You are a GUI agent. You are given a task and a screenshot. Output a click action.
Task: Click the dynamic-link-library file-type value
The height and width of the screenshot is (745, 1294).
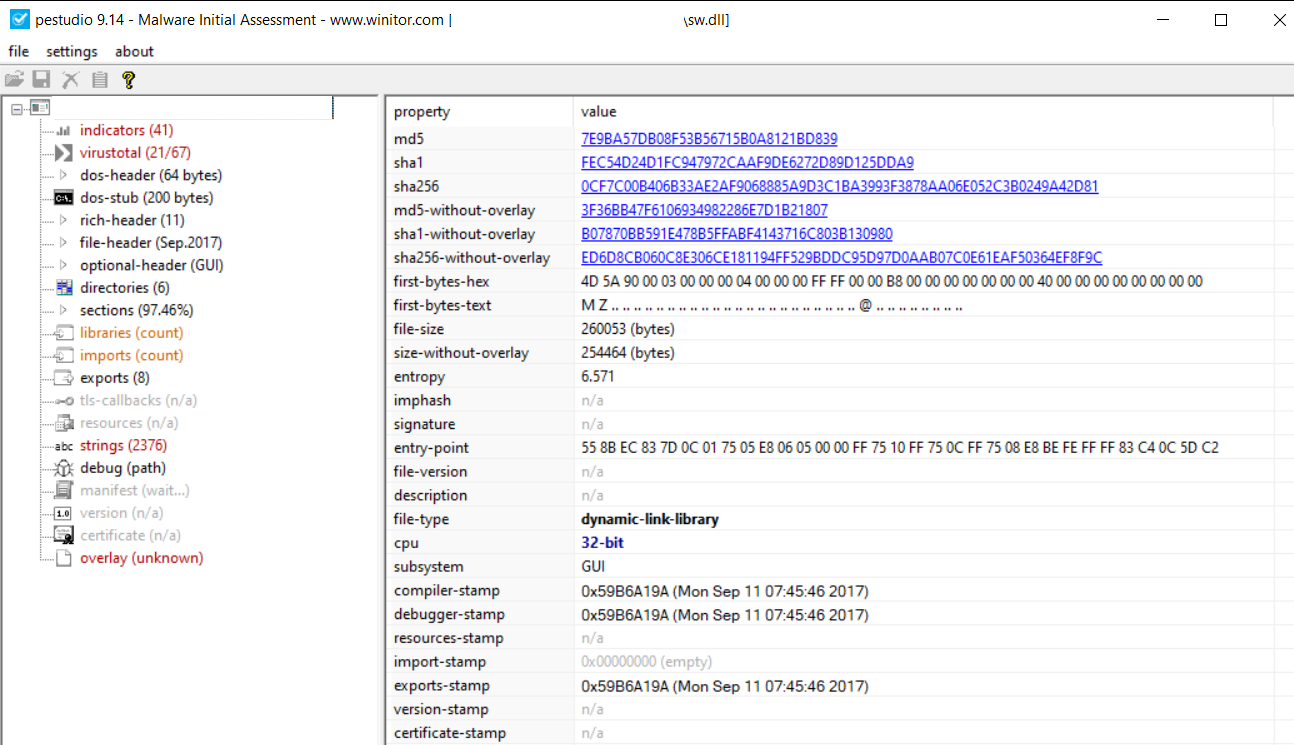coord(650,519)
